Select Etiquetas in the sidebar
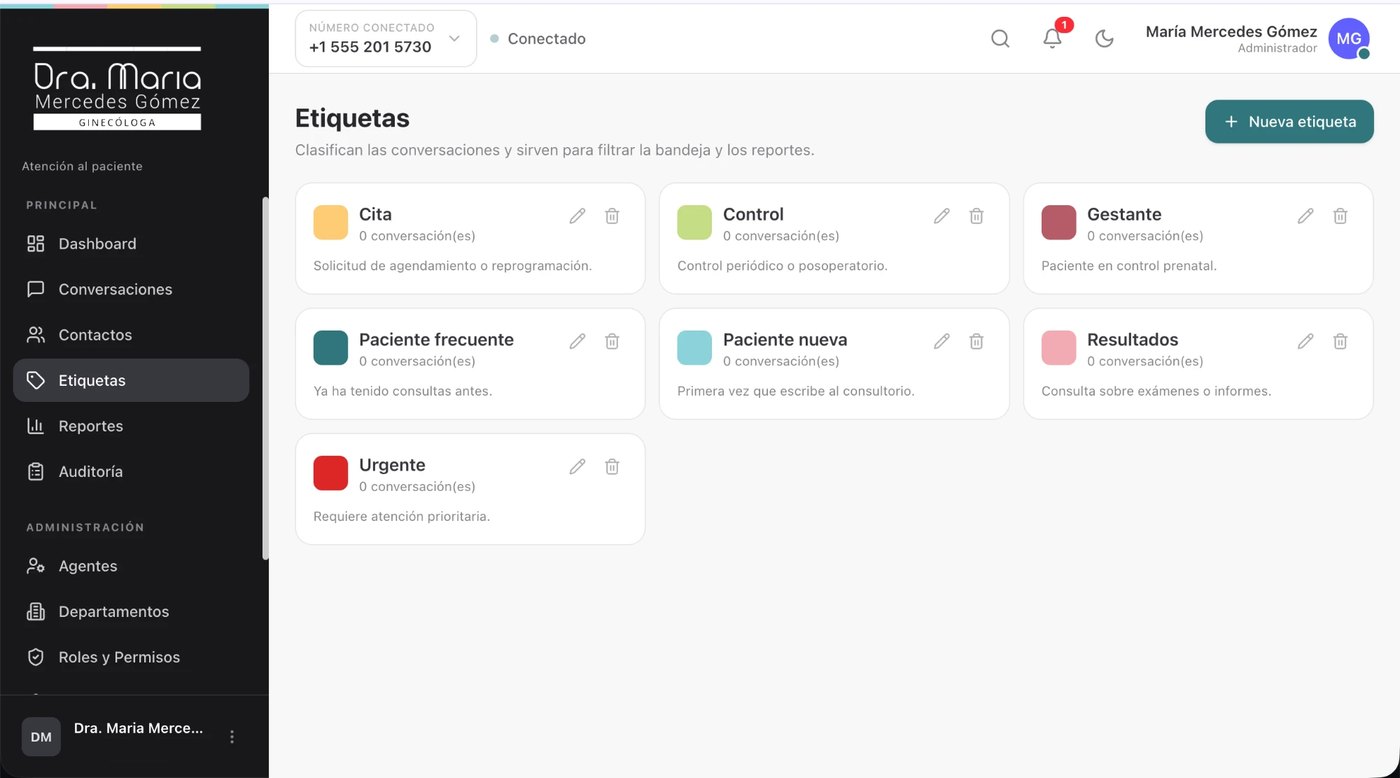This screenshot has width=1400, height=778. click(x=131, y=380)
